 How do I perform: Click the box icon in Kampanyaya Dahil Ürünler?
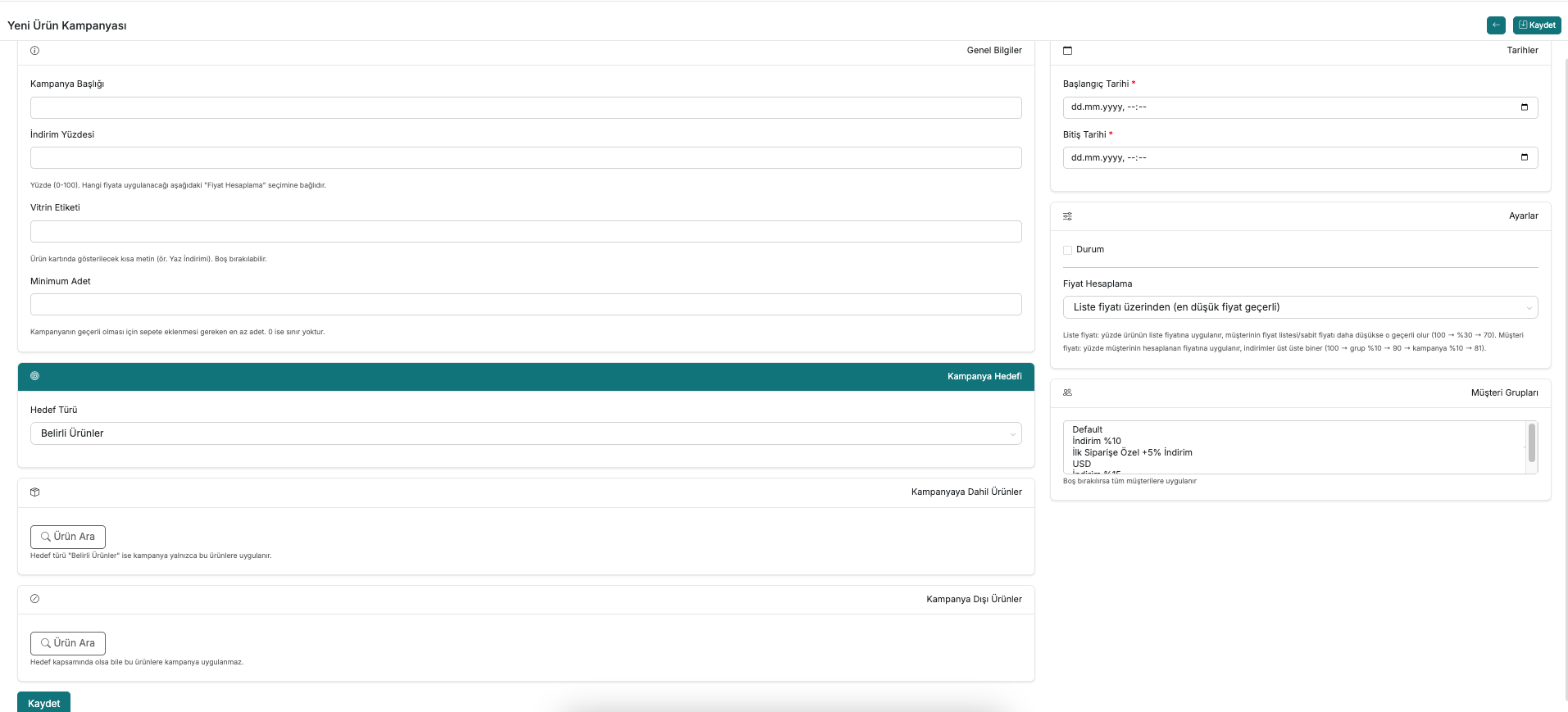click(34, 492)
